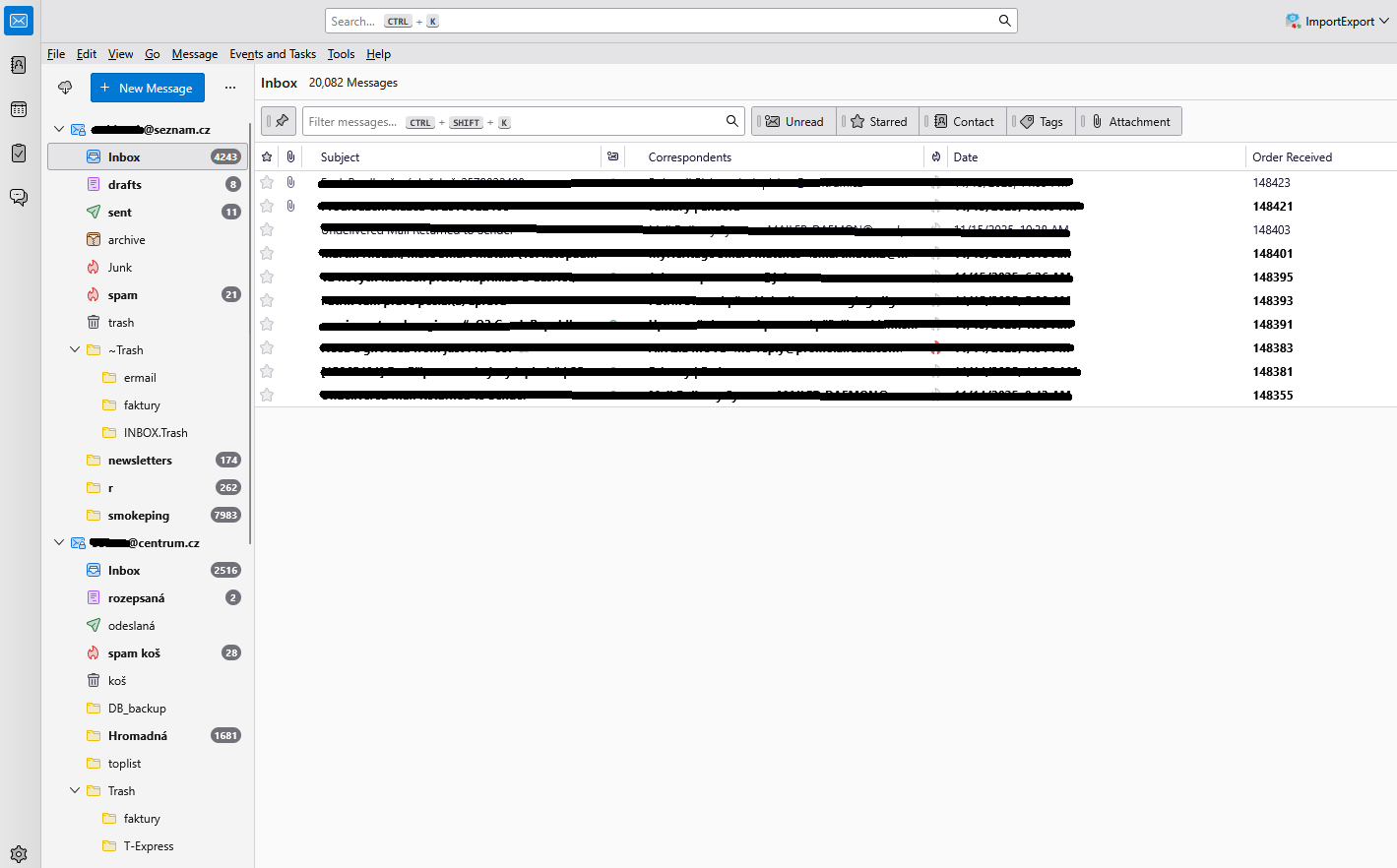Open Settings gear in bottom-left corner
1397x868 pixels.
19,854
